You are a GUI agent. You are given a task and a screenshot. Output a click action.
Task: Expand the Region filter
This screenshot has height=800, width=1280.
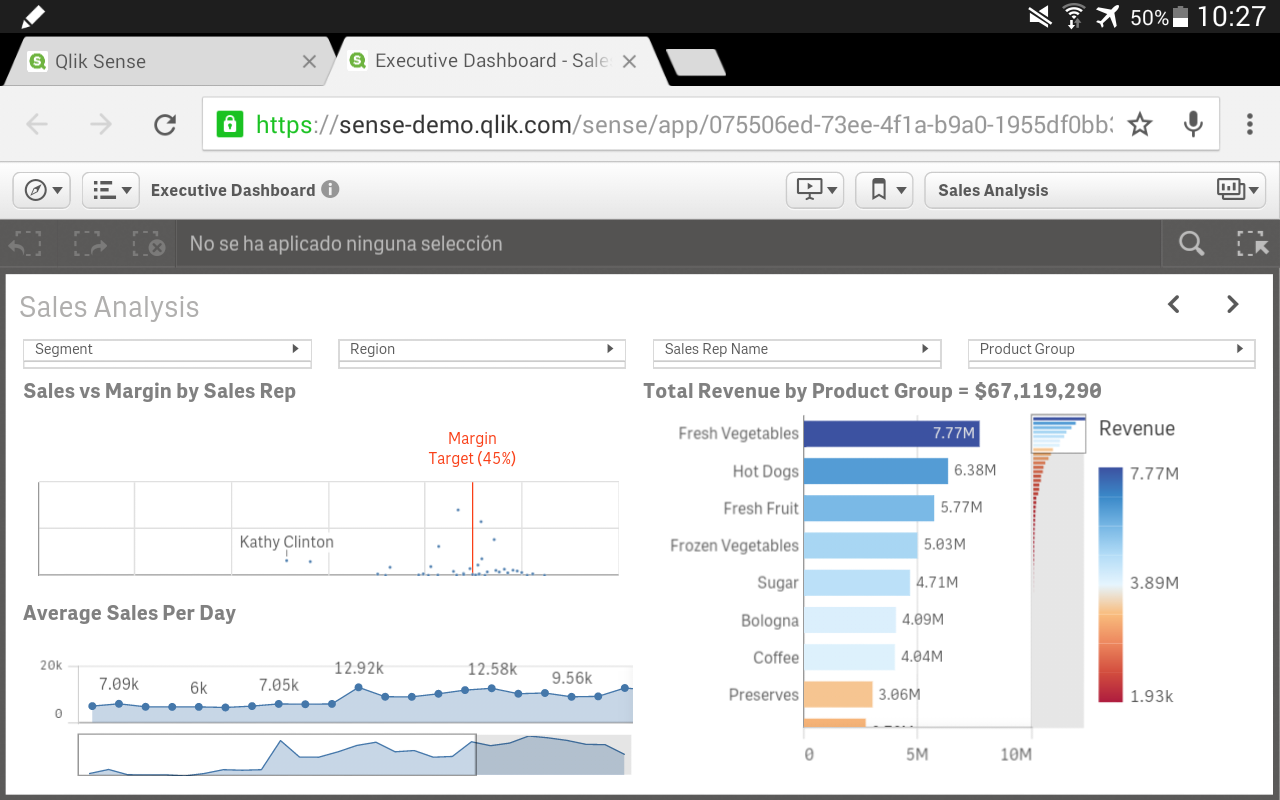(x=482, y=349)
